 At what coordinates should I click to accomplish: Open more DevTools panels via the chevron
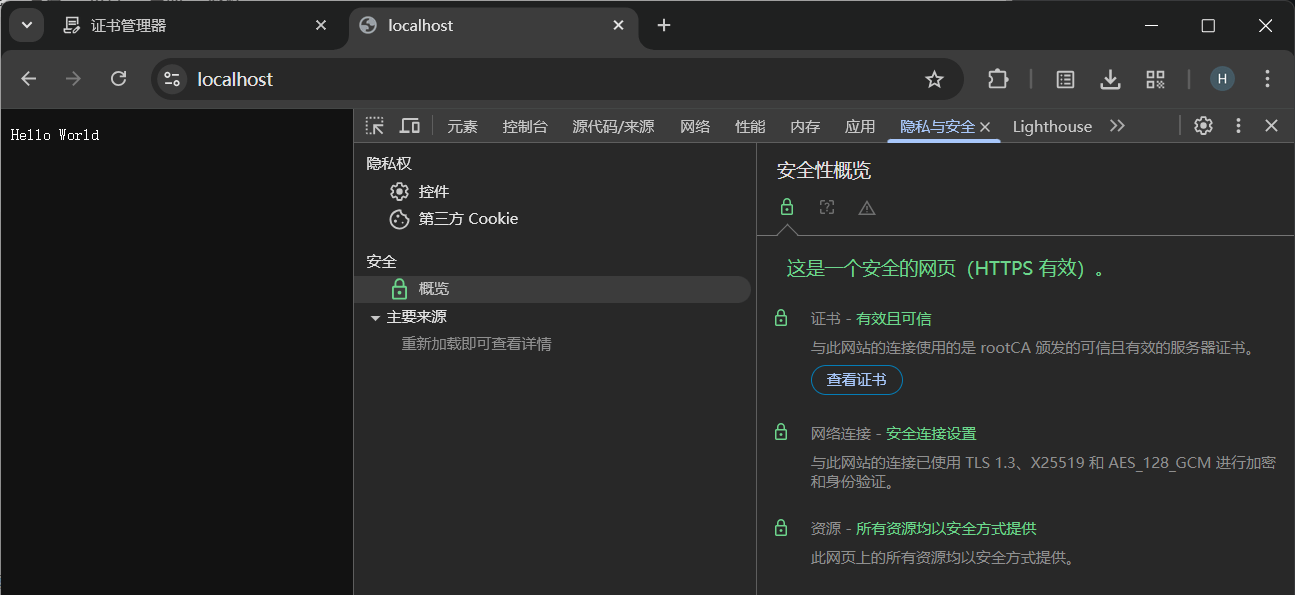1117,126
